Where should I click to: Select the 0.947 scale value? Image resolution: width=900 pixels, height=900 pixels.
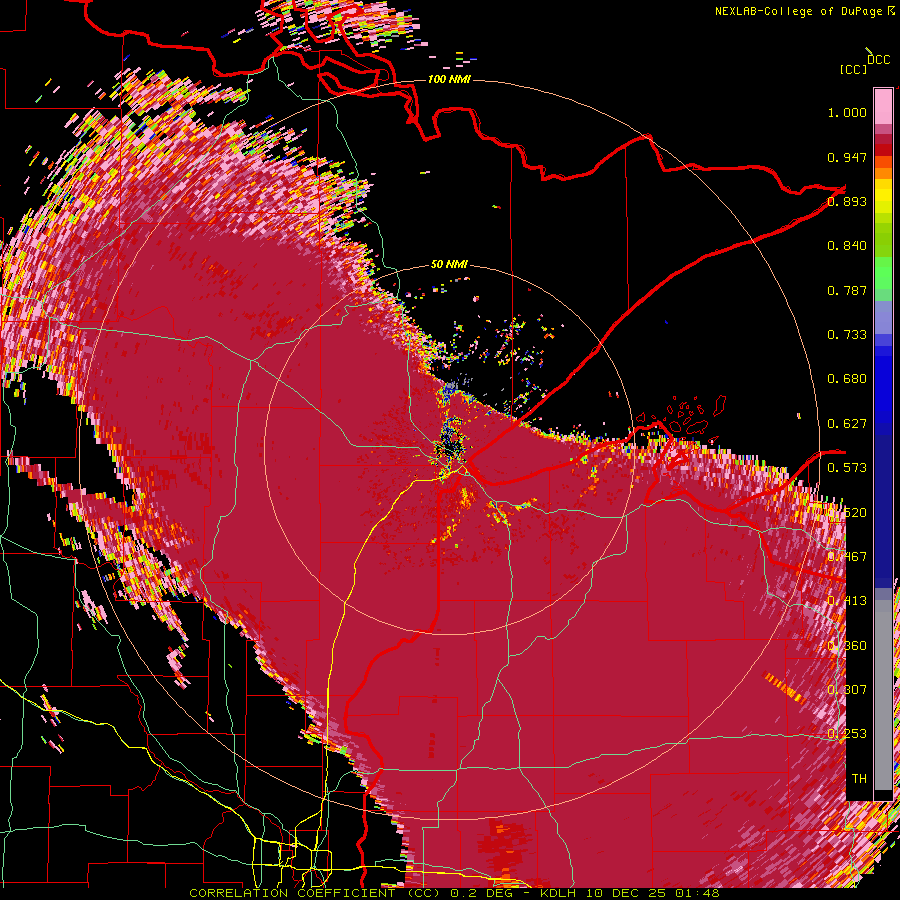(x=847, y=157)
